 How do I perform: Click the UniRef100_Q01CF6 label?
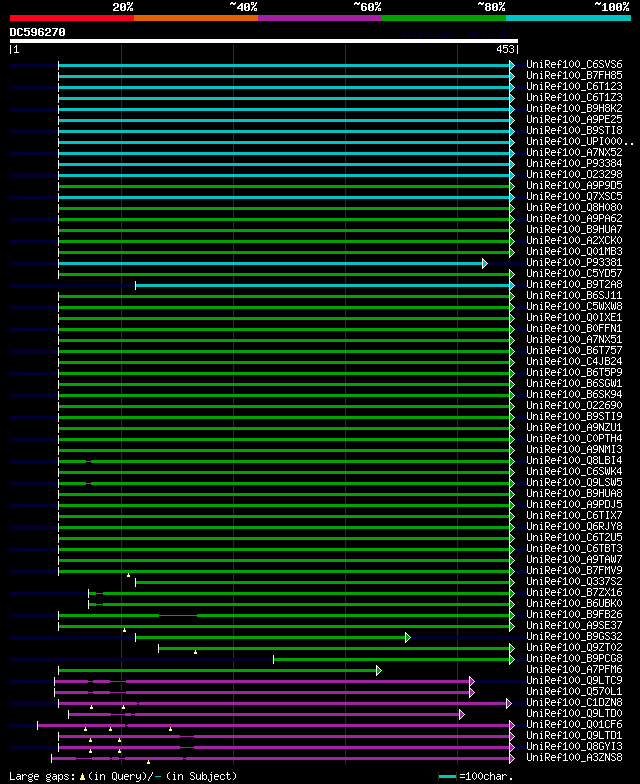pos(574,724)
